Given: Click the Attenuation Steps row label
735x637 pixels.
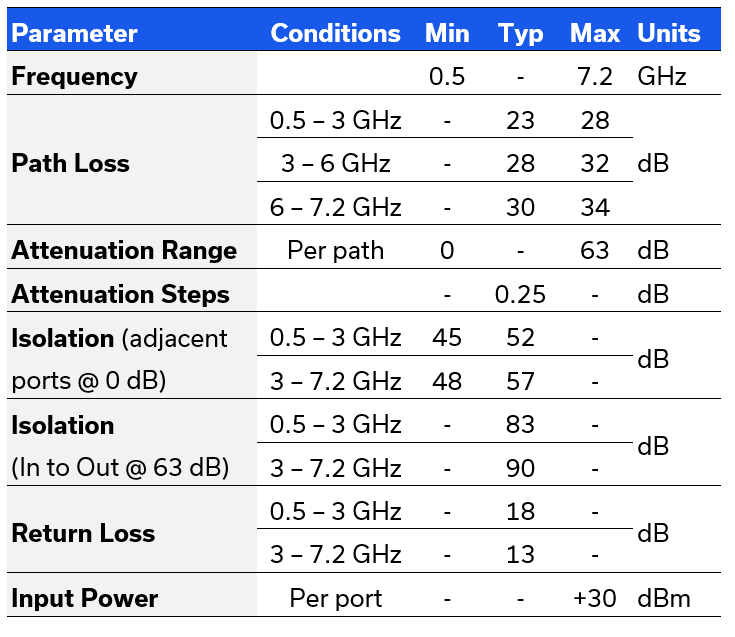Looking at the screenshot, I should 120,294.
